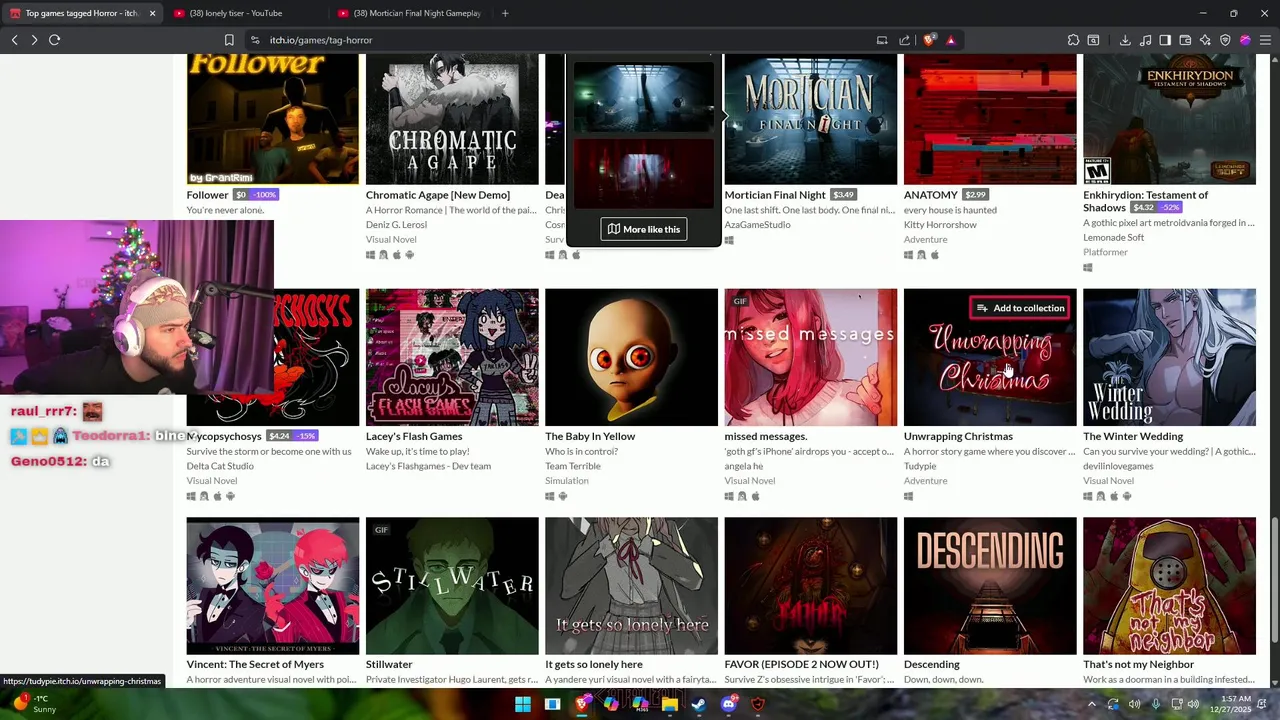Screen dimensions: 1280x720
Task: Click the Brave Rewards triangle icon
Action: coord(950,40)
